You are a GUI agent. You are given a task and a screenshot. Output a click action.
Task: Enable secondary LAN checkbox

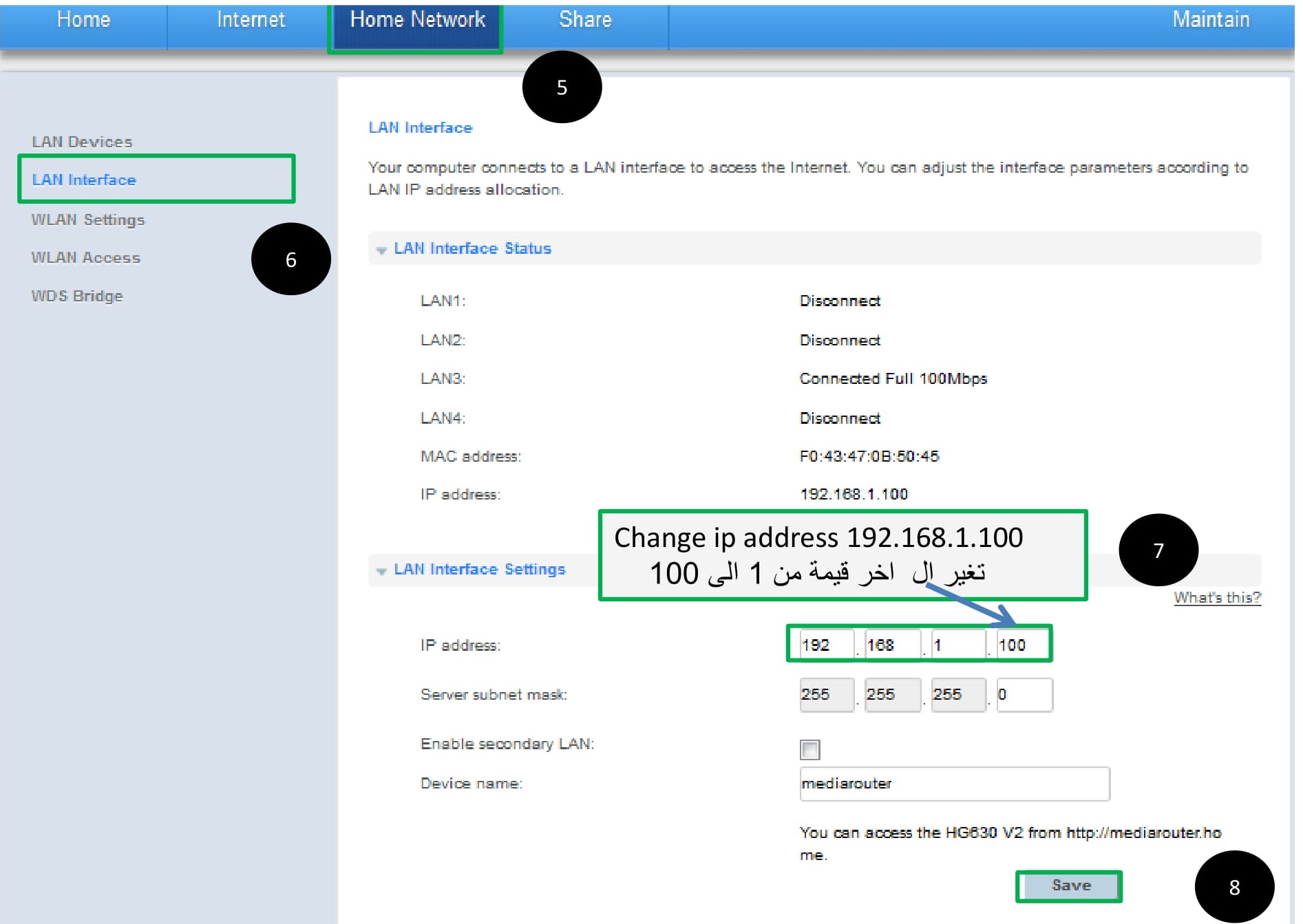pos(809,749)
